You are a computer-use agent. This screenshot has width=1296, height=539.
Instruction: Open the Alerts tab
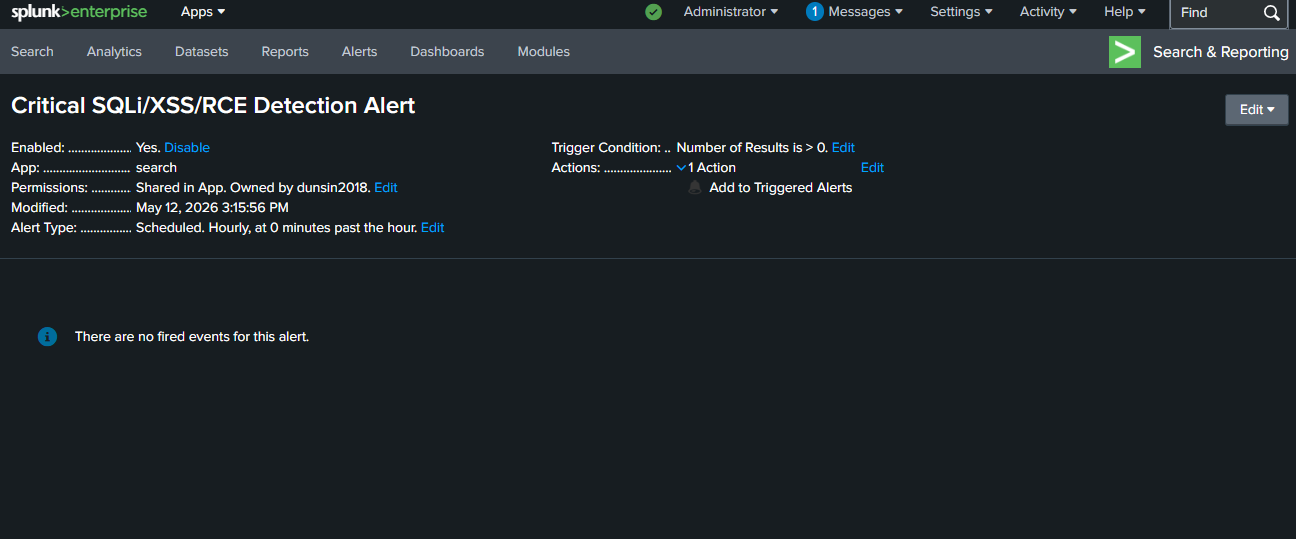[x=359, y=52]
